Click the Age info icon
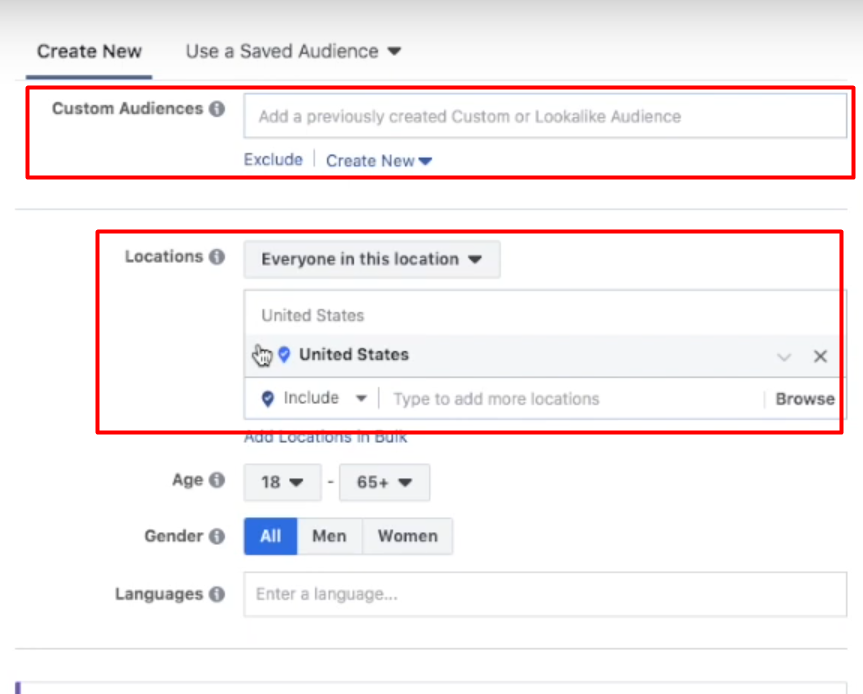Screen dimensions: 863x694 (x=217, y=480)
